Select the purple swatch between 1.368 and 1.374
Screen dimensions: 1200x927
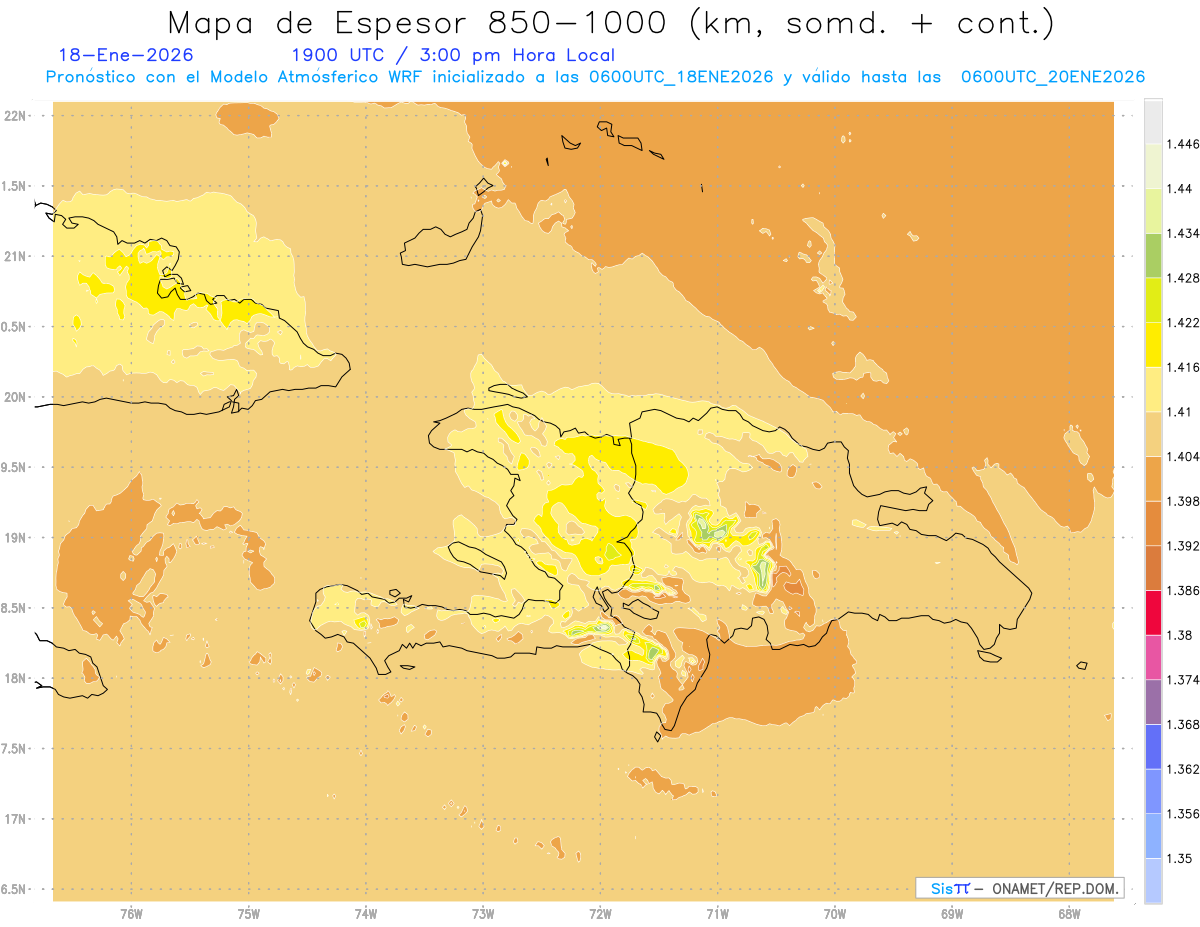click(1153, 701)
